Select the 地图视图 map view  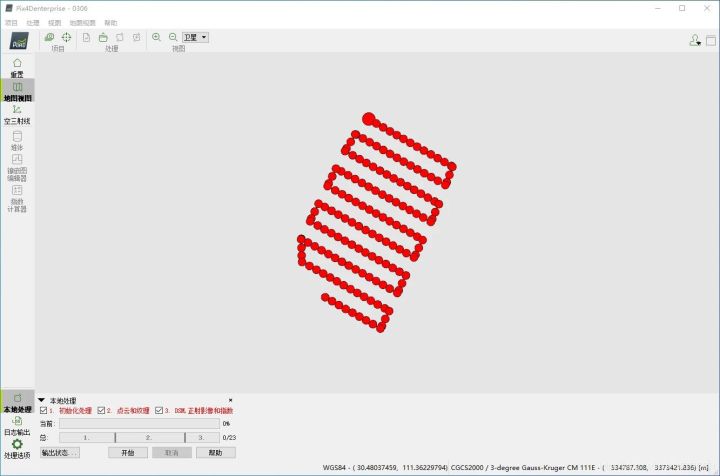(17, 92)
